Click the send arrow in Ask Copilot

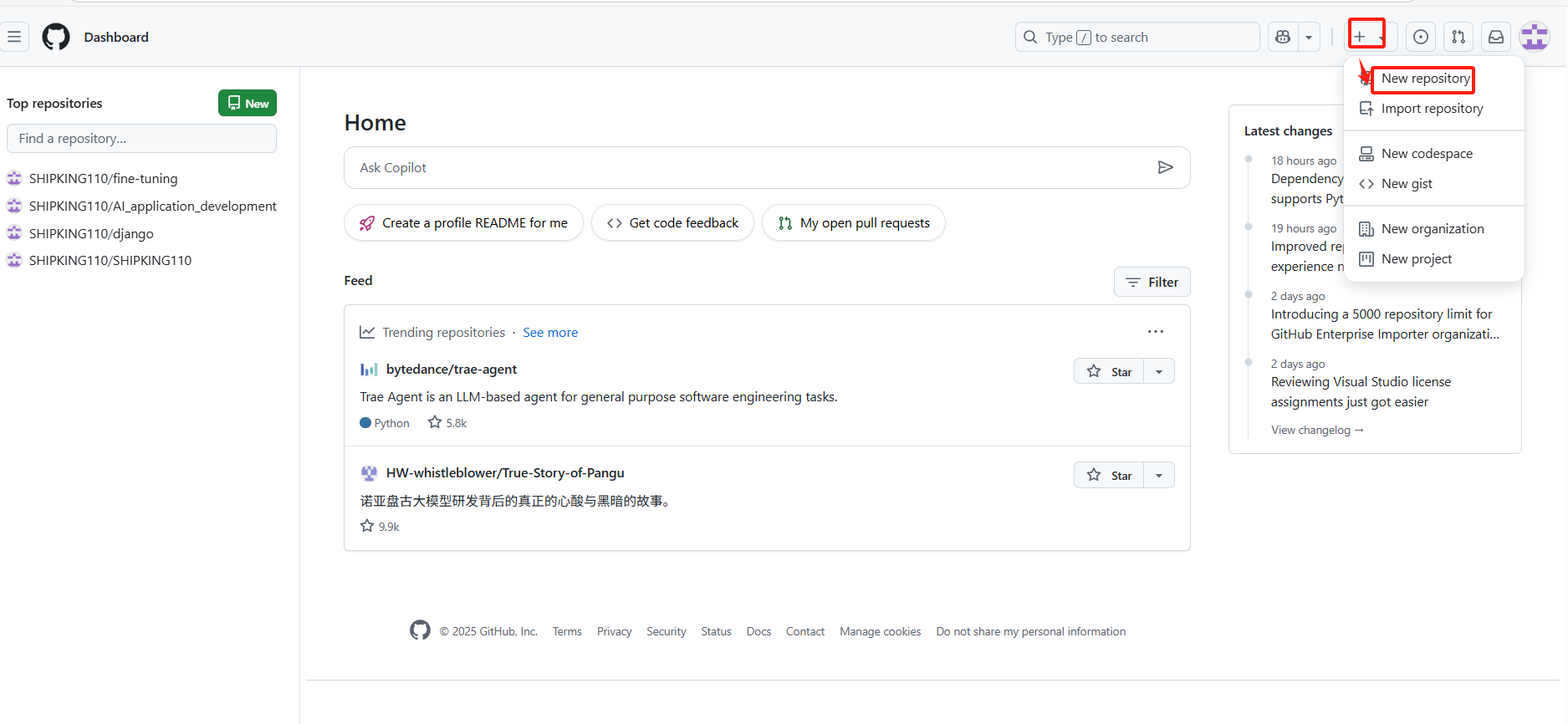[1165, 168]
